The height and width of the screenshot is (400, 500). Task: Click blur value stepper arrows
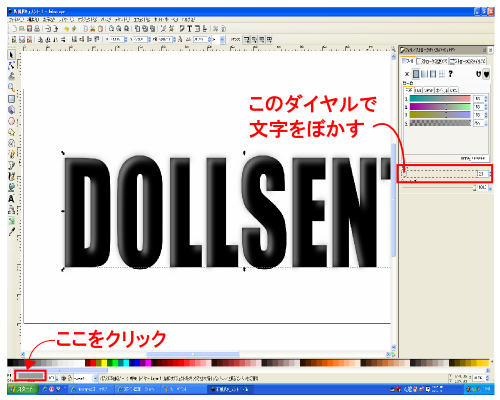pyautogui.click(x=490, y=174)
